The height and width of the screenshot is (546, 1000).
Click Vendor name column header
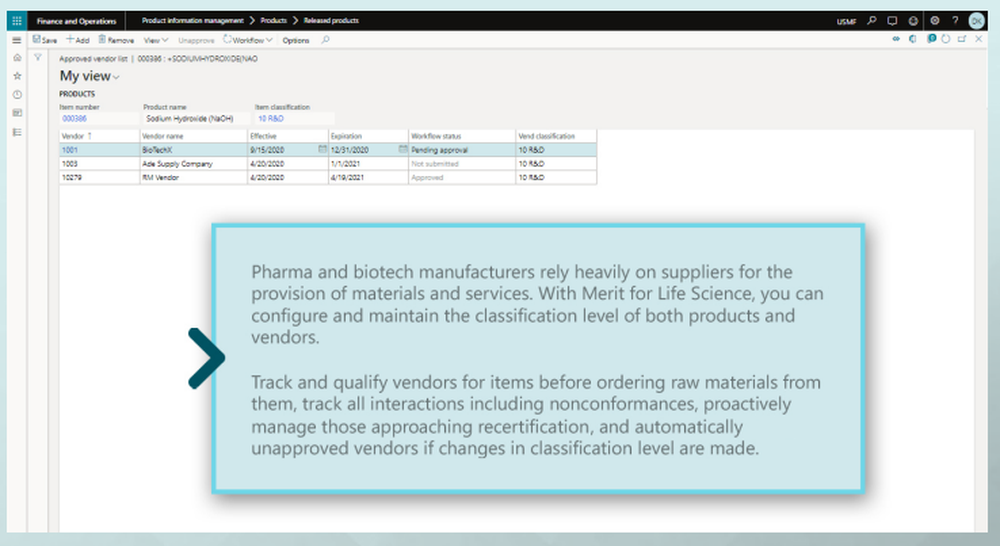[x=193, y=136]
